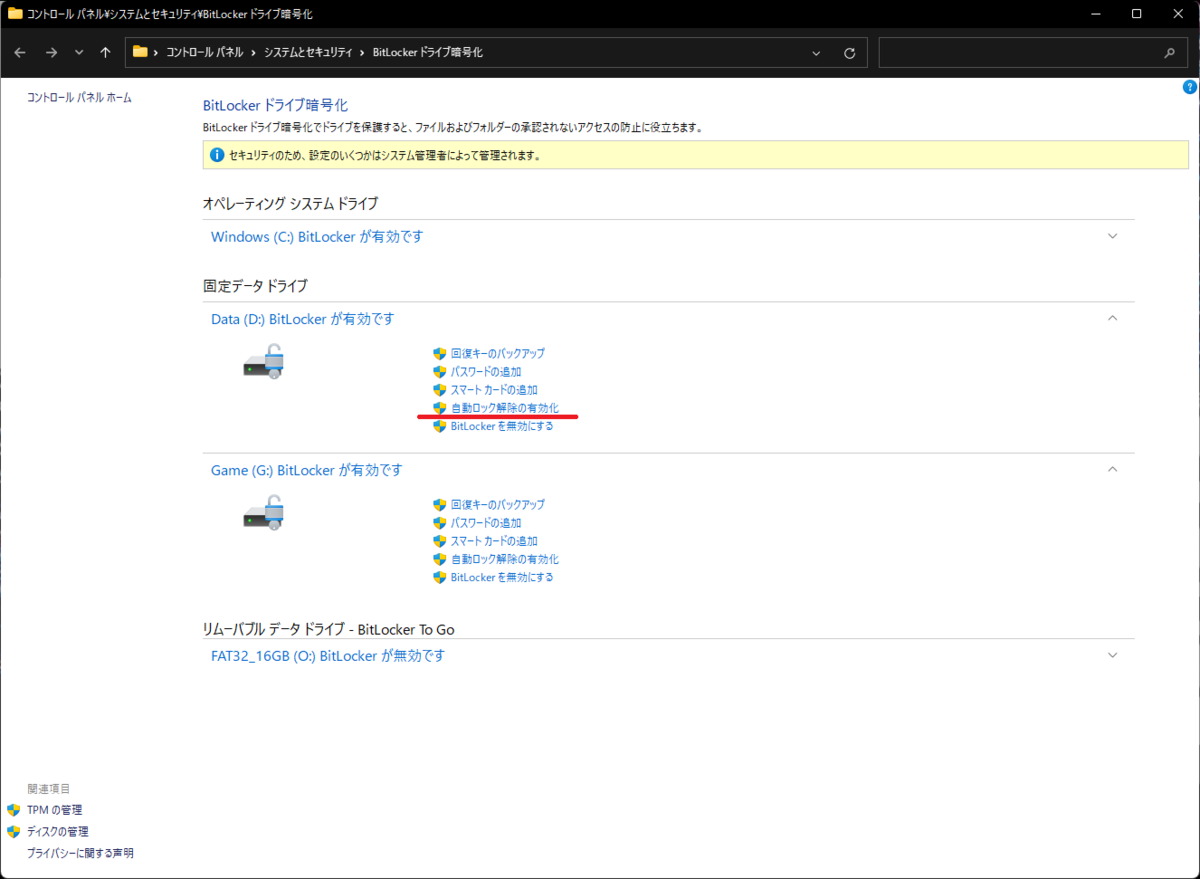The height and width of the screenshot is (879, 1200).
Task: Click shield icon beside G: 回復キーのバックアップ
Action: point(439,505)
